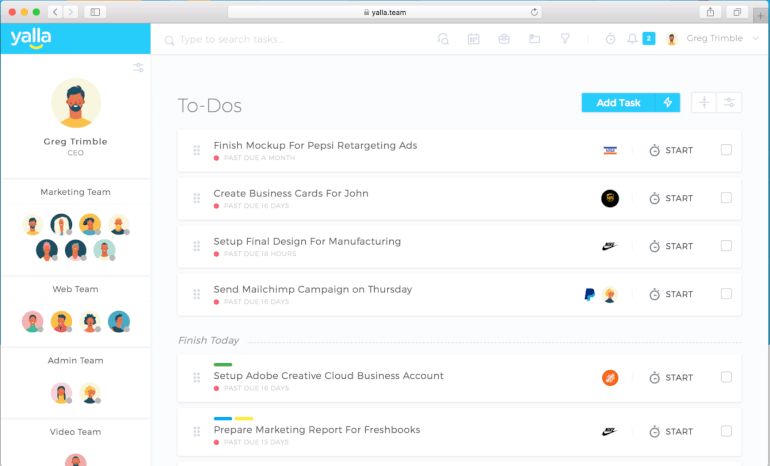770x466 pixels.
Task: Click the filter funnel icon
Action: tap(565, 39)
